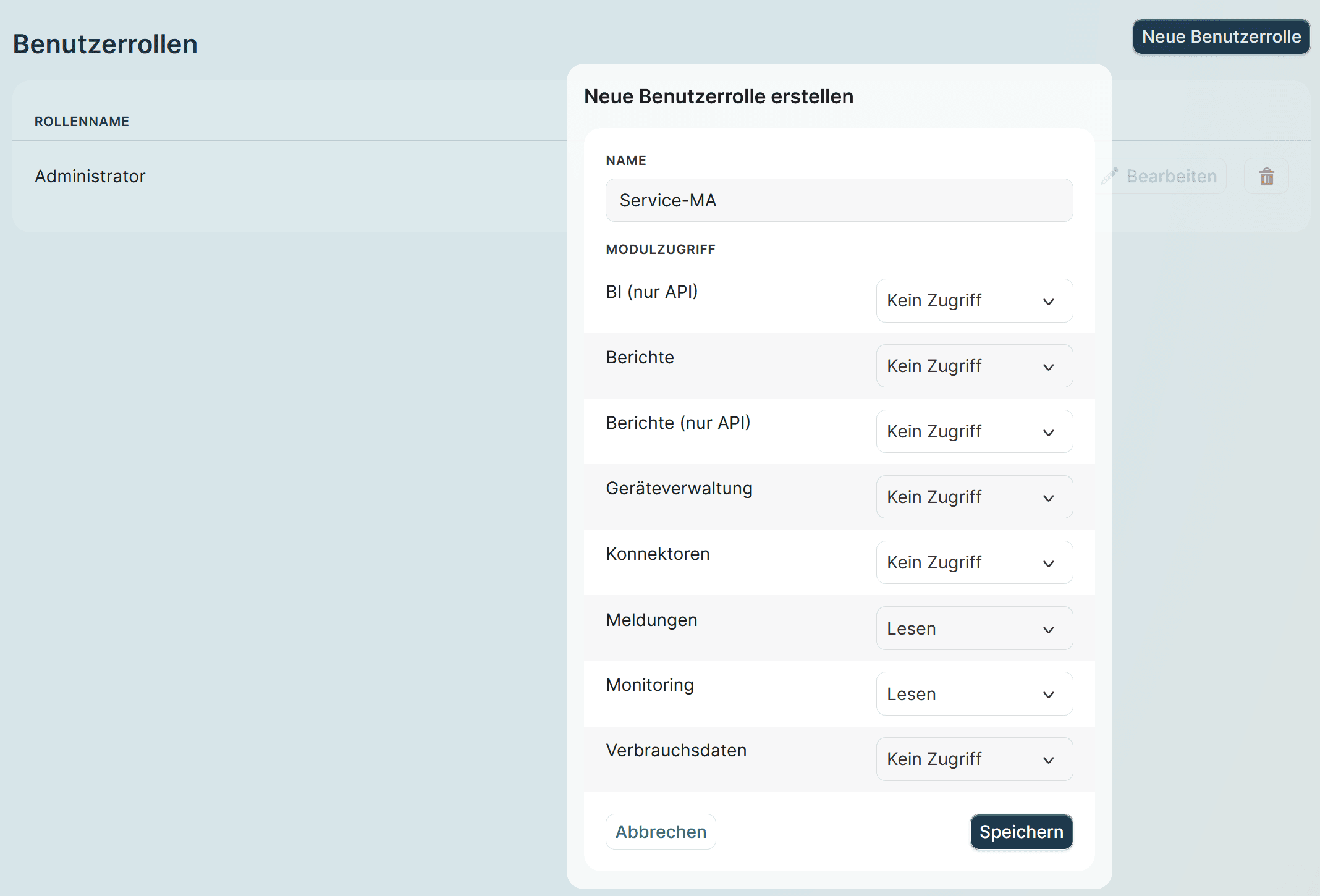Cancel the dialog with Abbrechen
Viewport: 1320px width, 896px height.
[x=661, y=832]
